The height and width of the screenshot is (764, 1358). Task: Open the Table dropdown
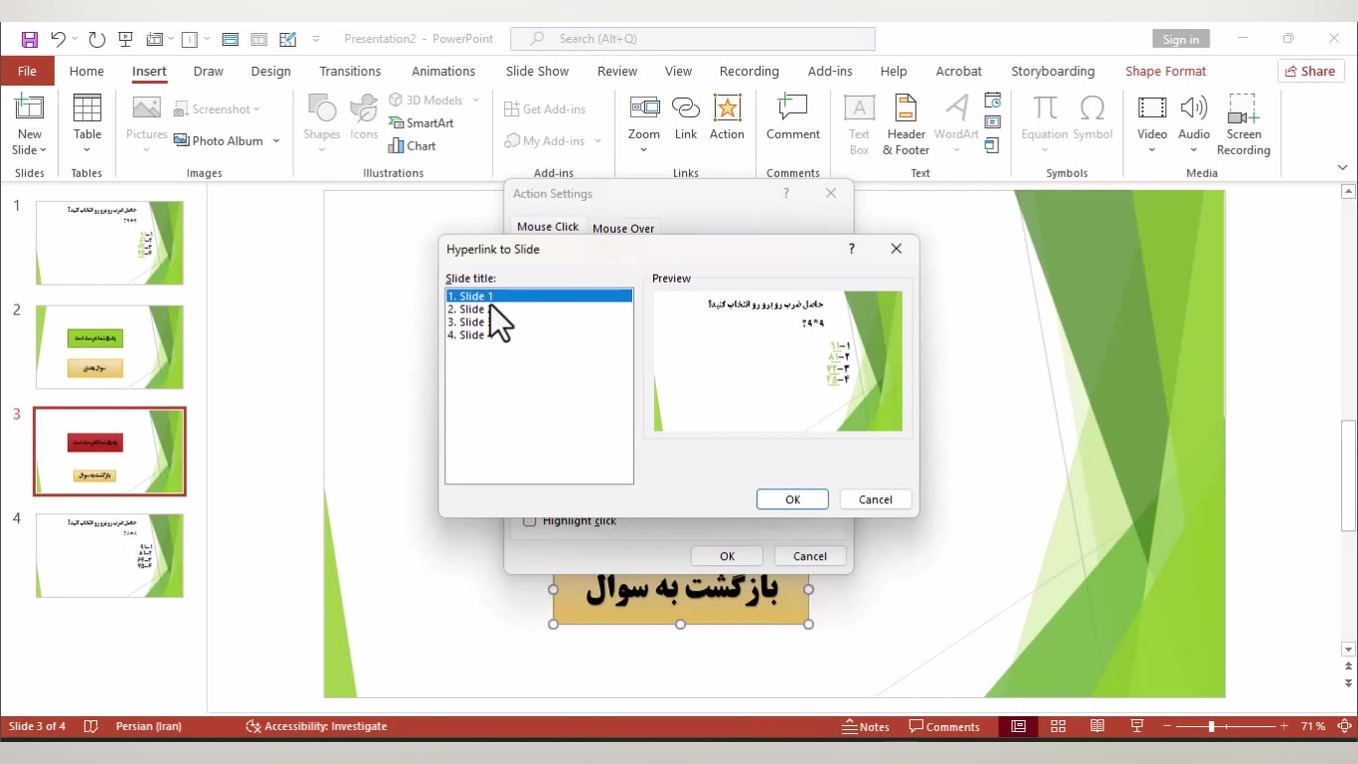coord(87,151)
